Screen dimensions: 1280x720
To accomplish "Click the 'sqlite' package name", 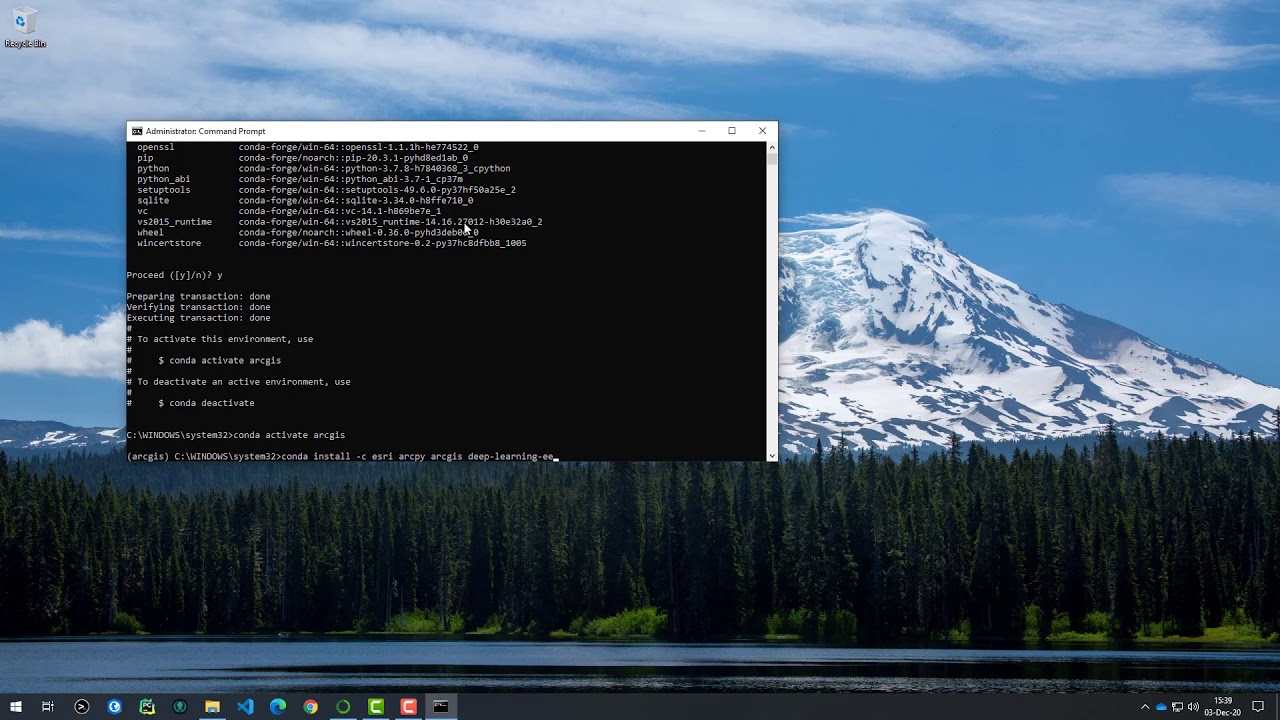I will pos(153,200).
